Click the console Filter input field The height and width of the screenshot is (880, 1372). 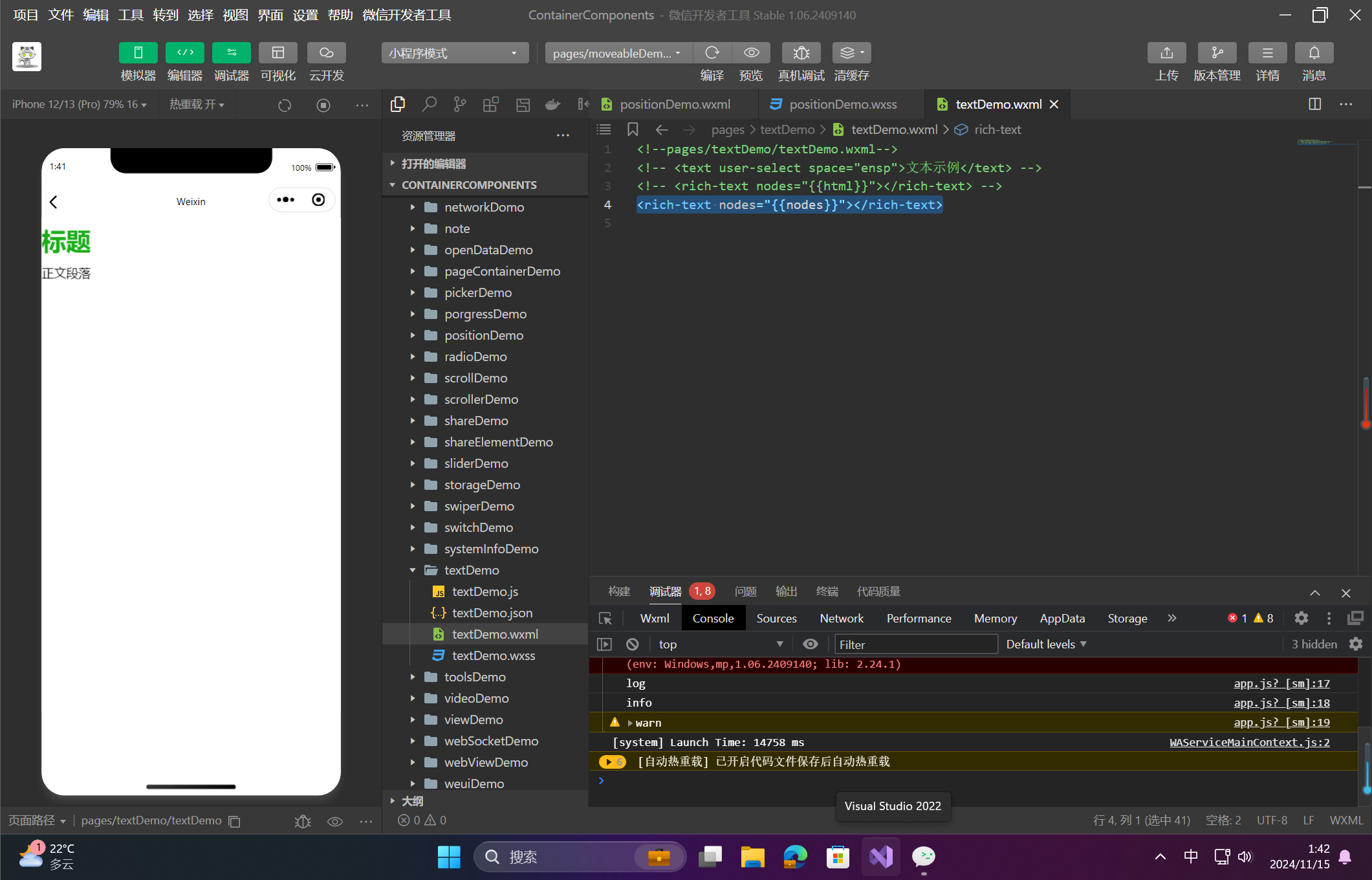[915, 644]
